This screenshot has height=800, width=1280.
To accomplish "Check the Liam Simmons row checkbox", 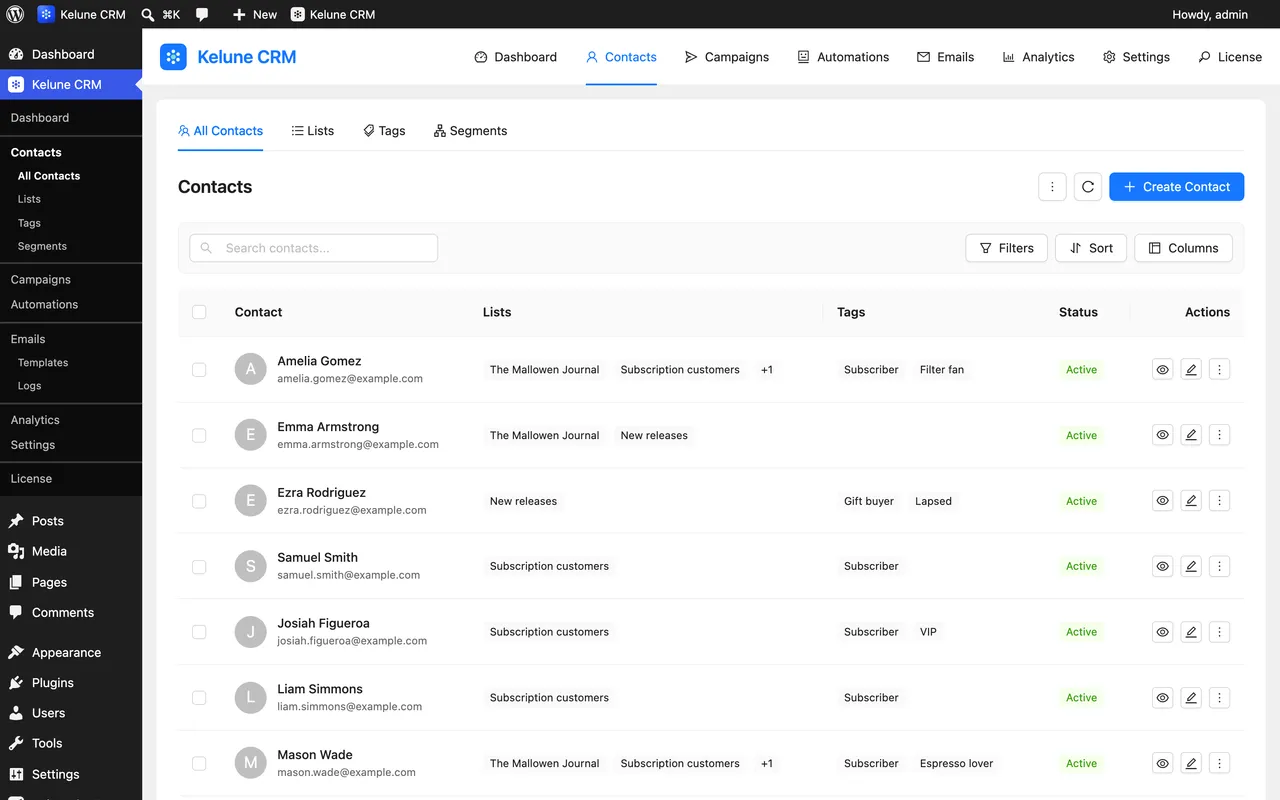I will [199, 698].
